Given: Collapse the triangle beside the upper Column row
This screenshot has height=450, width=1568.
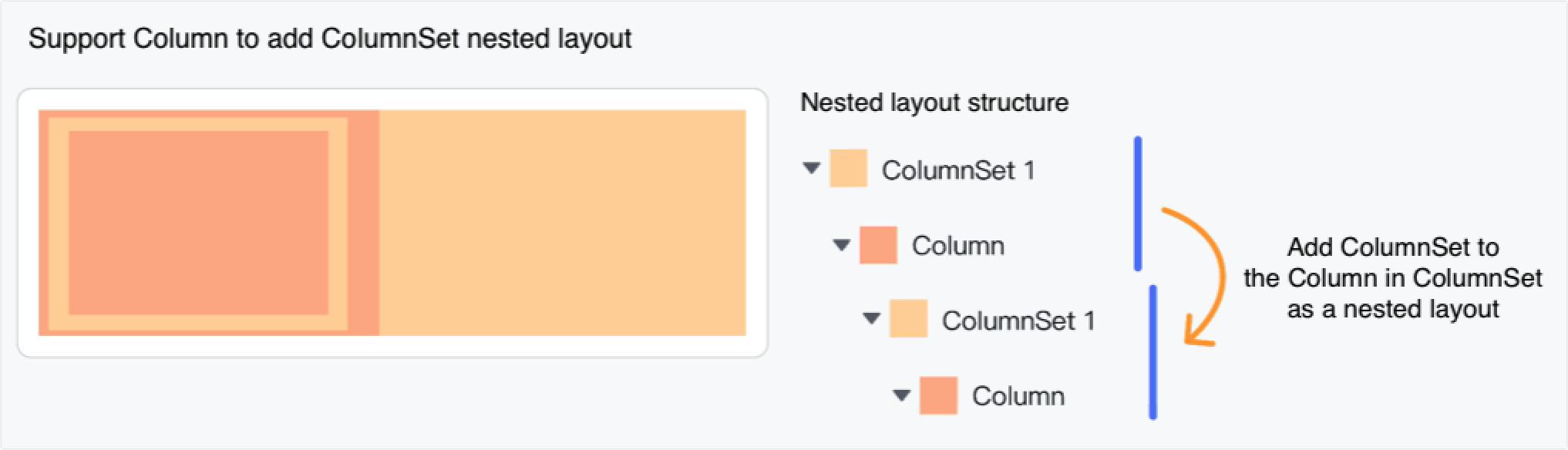Looking at the screenshot, I should 841,245.
